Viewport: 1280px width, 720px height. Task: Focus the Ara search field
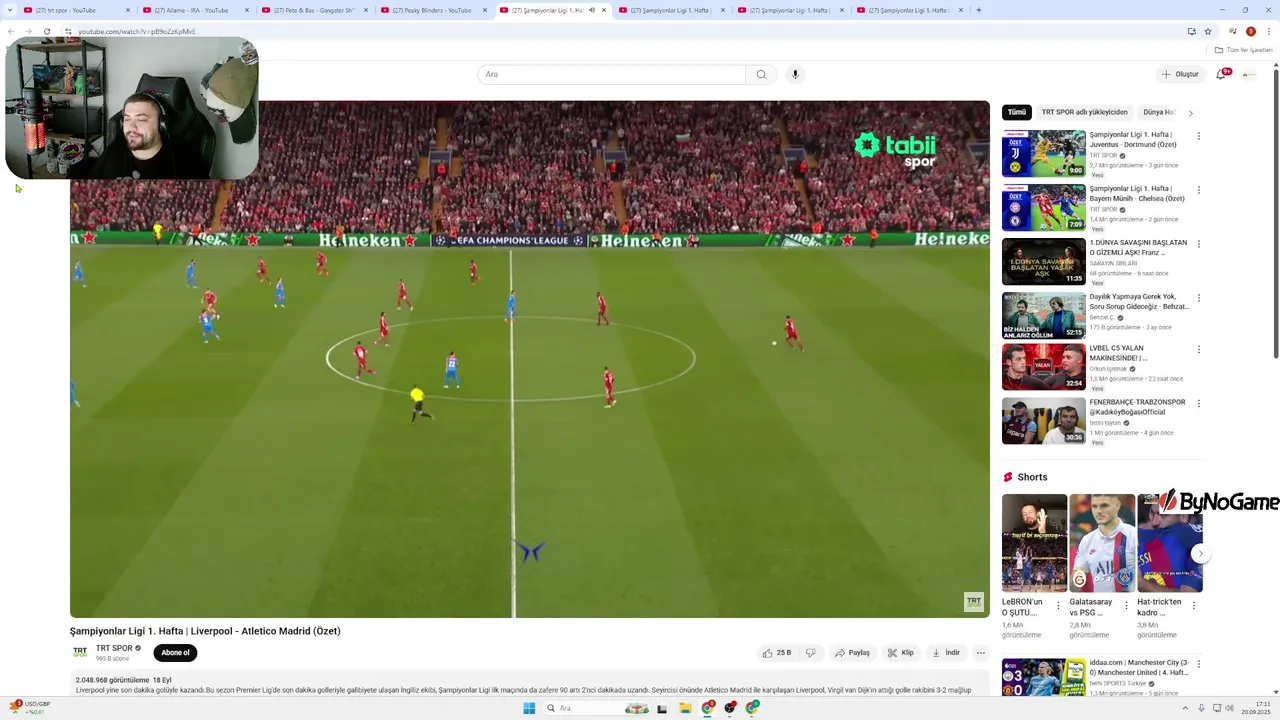tap(612, 74)
